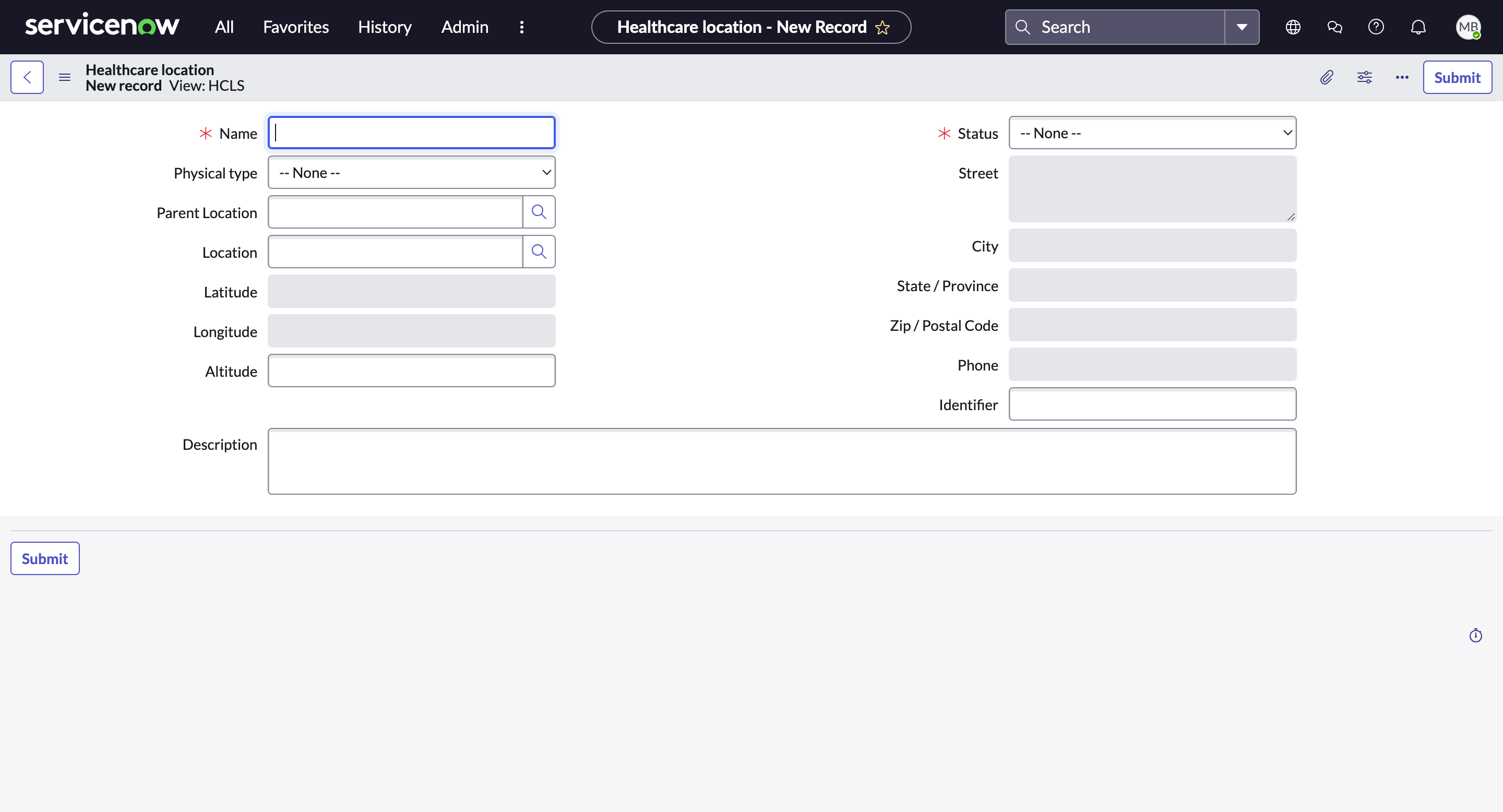Open the All menu

pyautogui.click(x=224, y=27)
